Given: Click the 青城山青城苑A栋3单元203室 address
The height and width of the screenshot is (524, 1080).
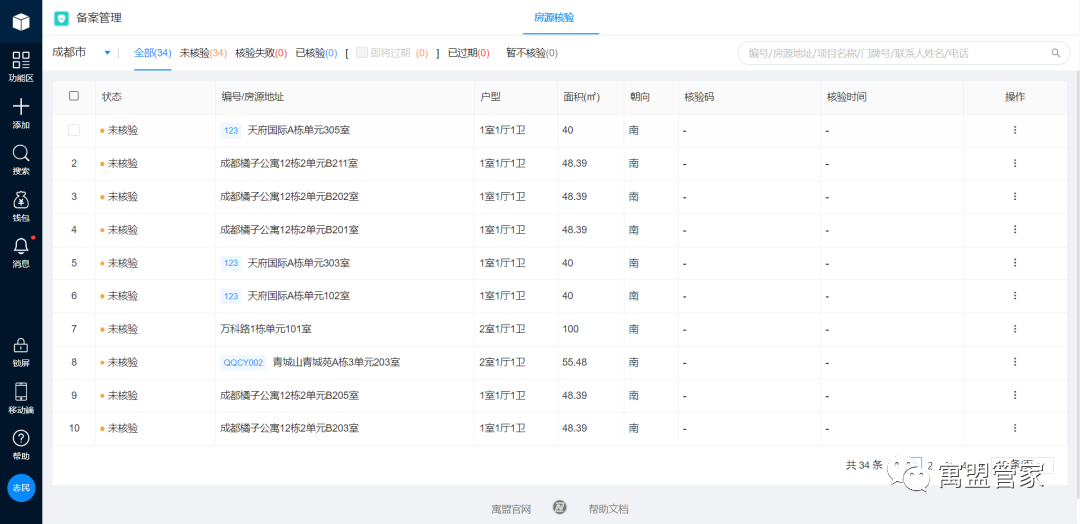Looking at the screenshot, I should click(337, 362).
